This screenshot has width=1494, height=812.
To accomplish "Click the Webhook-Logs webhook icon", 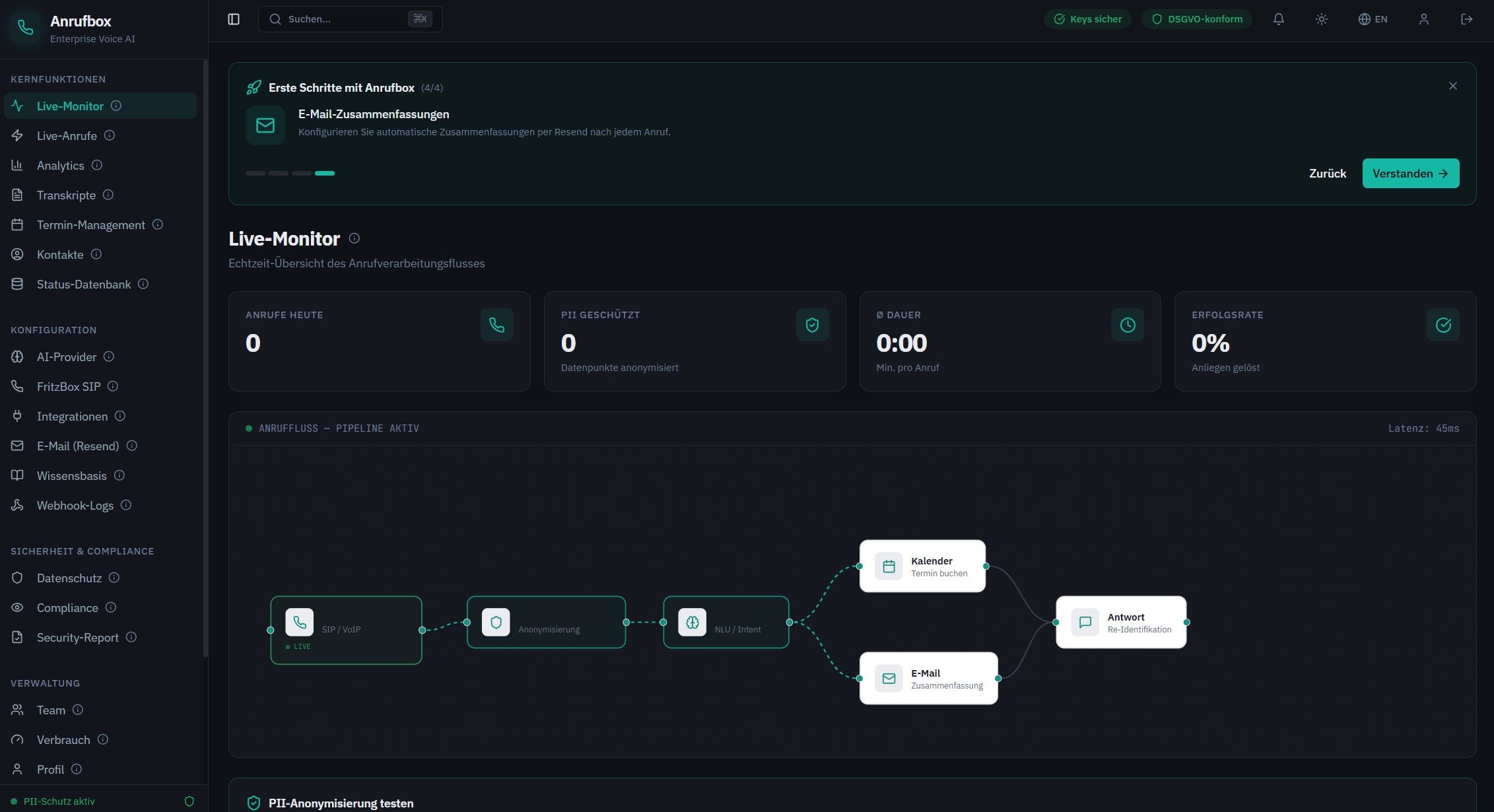I will [17, 505].
